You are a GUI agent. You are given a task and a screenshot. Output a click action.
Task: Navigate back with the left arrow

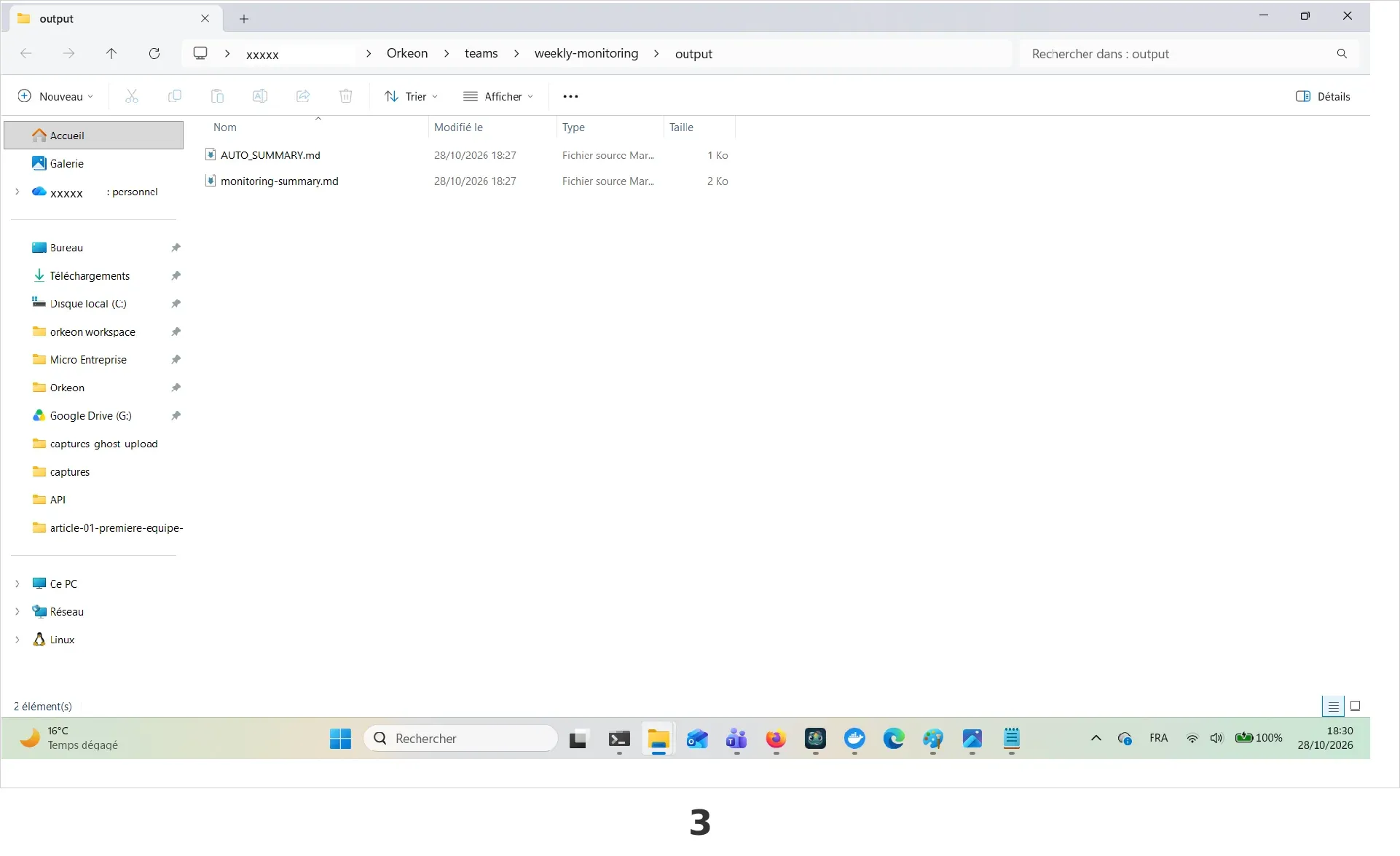pyautogui.click(x=26, y=53)
